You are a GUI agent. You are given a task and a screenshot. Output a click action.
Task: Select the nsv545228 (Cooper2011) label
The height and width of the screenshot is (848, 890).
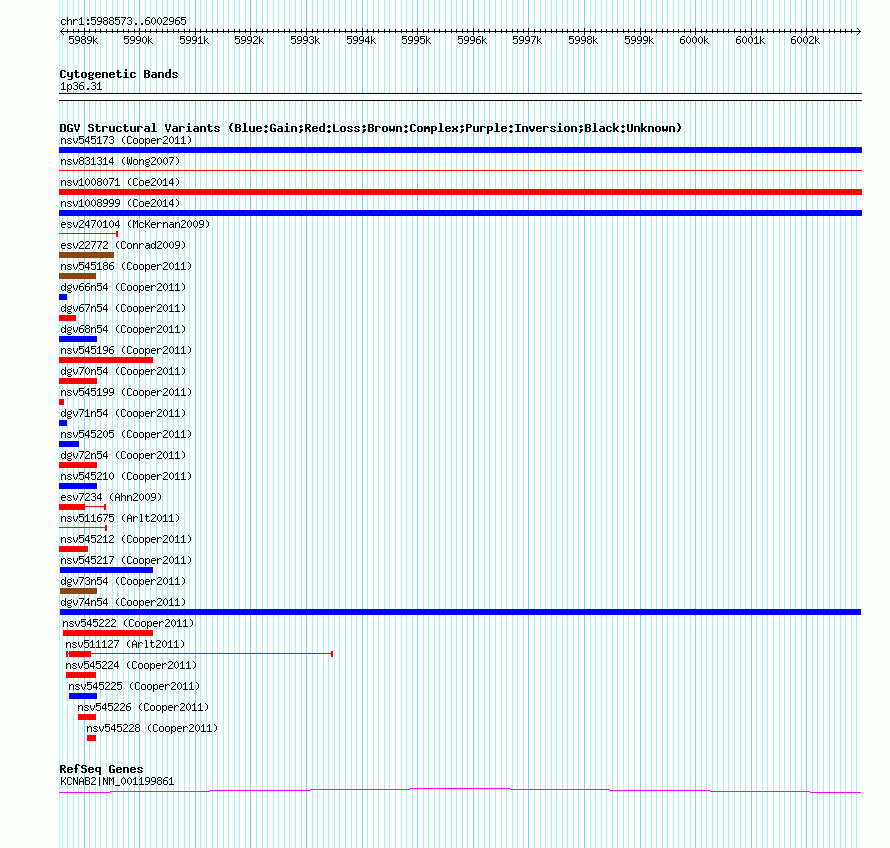[152, 728]
